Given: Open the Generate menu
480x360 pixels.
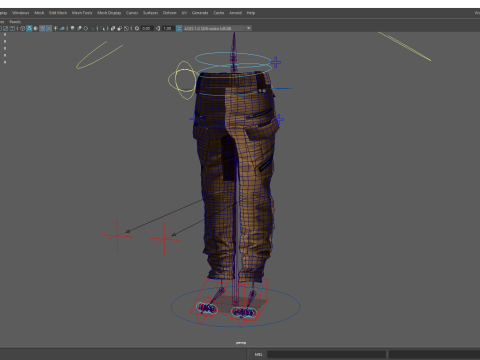Looking at the screenshot, I should 200,13.
